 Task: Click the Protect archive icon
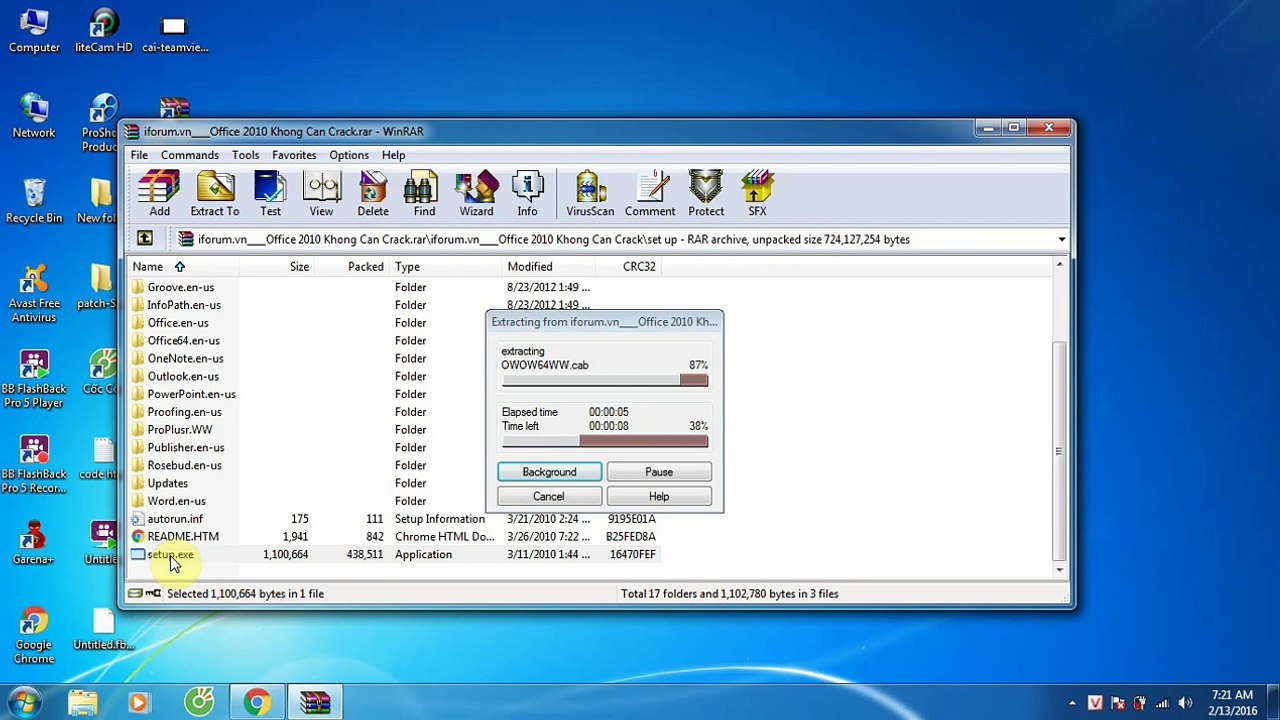click(x=706, y=193)
